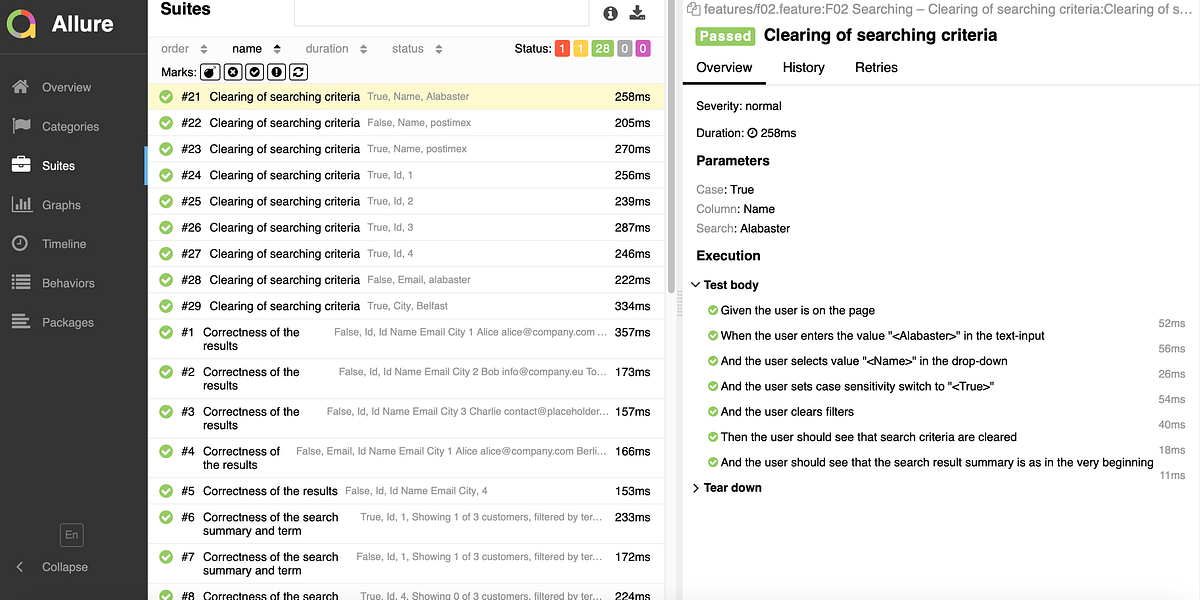The width and height of the screenshot is (1200, 600).
Task: Click the step check icon for 'And the user clears filters'
Action: pos(713,412)
